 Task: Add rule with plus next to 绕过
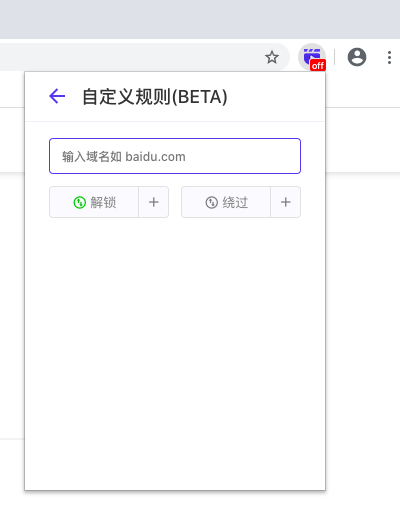(x=286, y=202)
